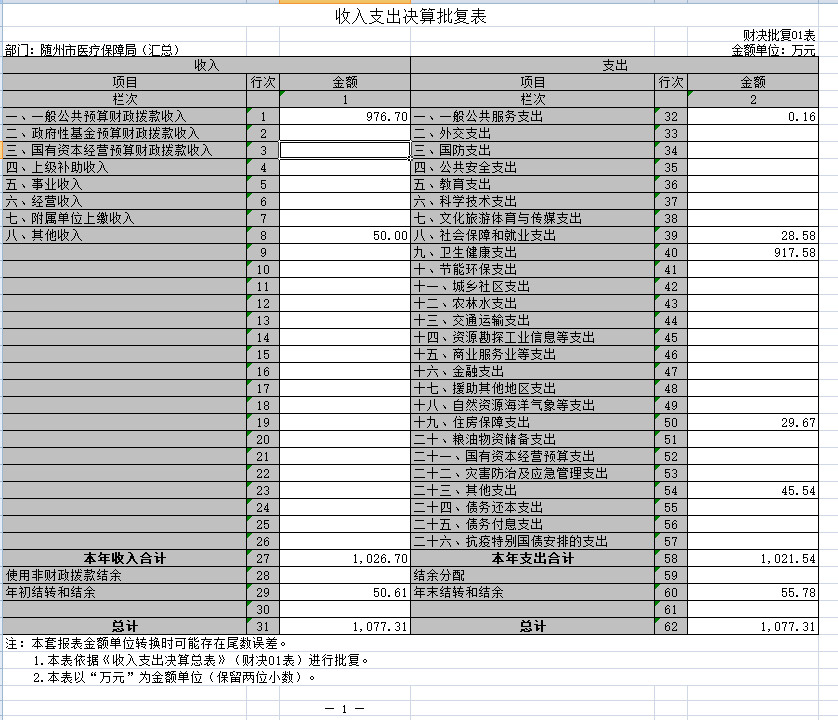The height and width of the screenshot is (720, 838).
Task: Select the 976.70 amount cell
Action: pos(345,117)
